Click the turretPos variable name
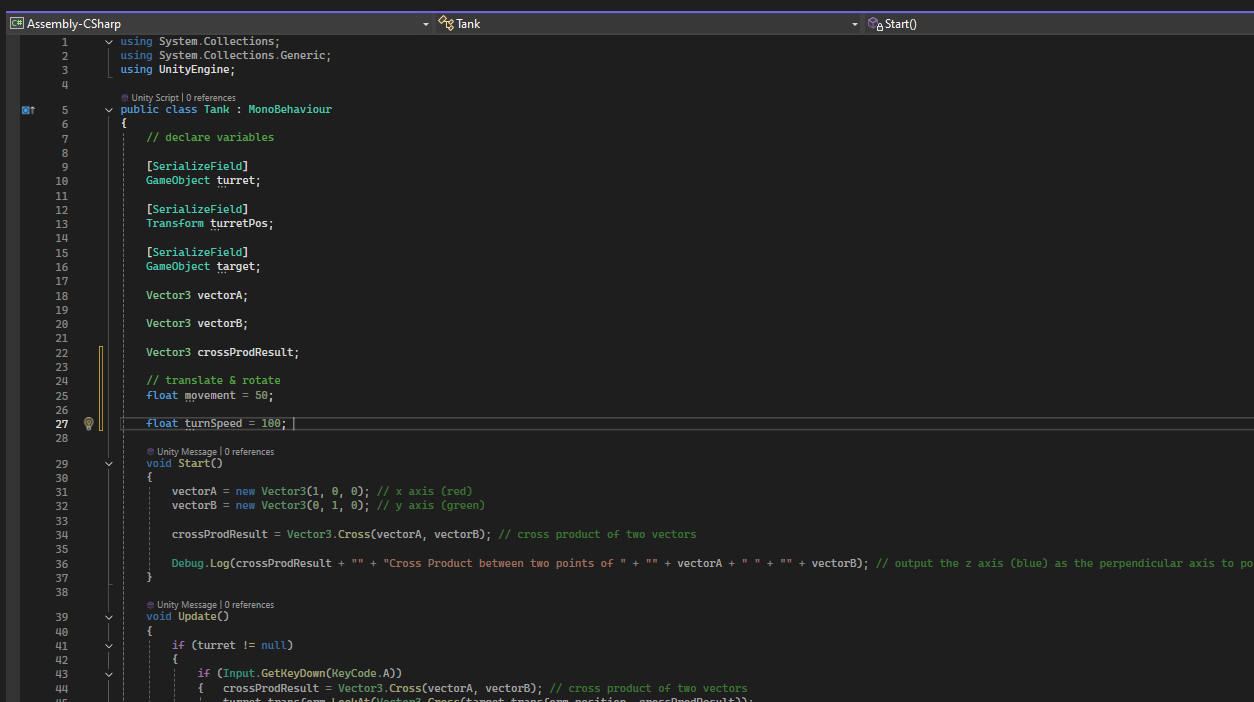1254x702 pixels. coord(238,224)
